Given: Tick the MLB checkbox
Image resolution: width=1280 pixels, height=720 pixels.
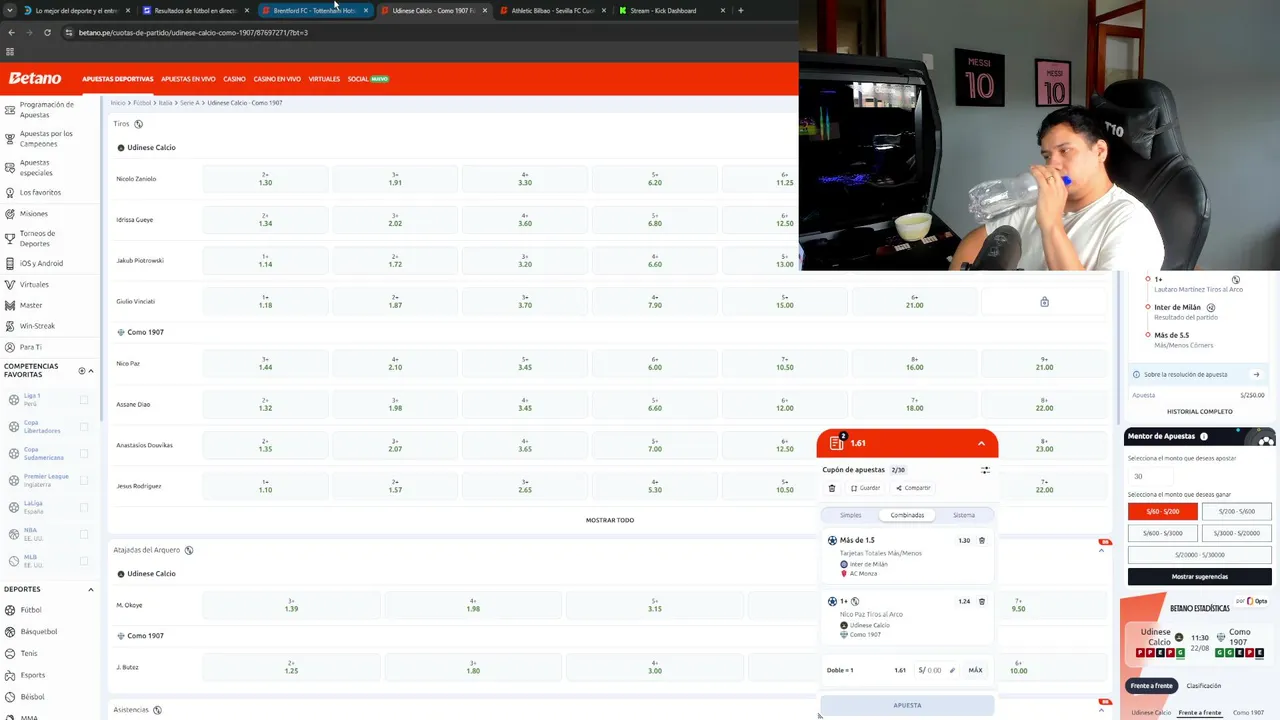Looking at the screenshot, I should [84, 562].
